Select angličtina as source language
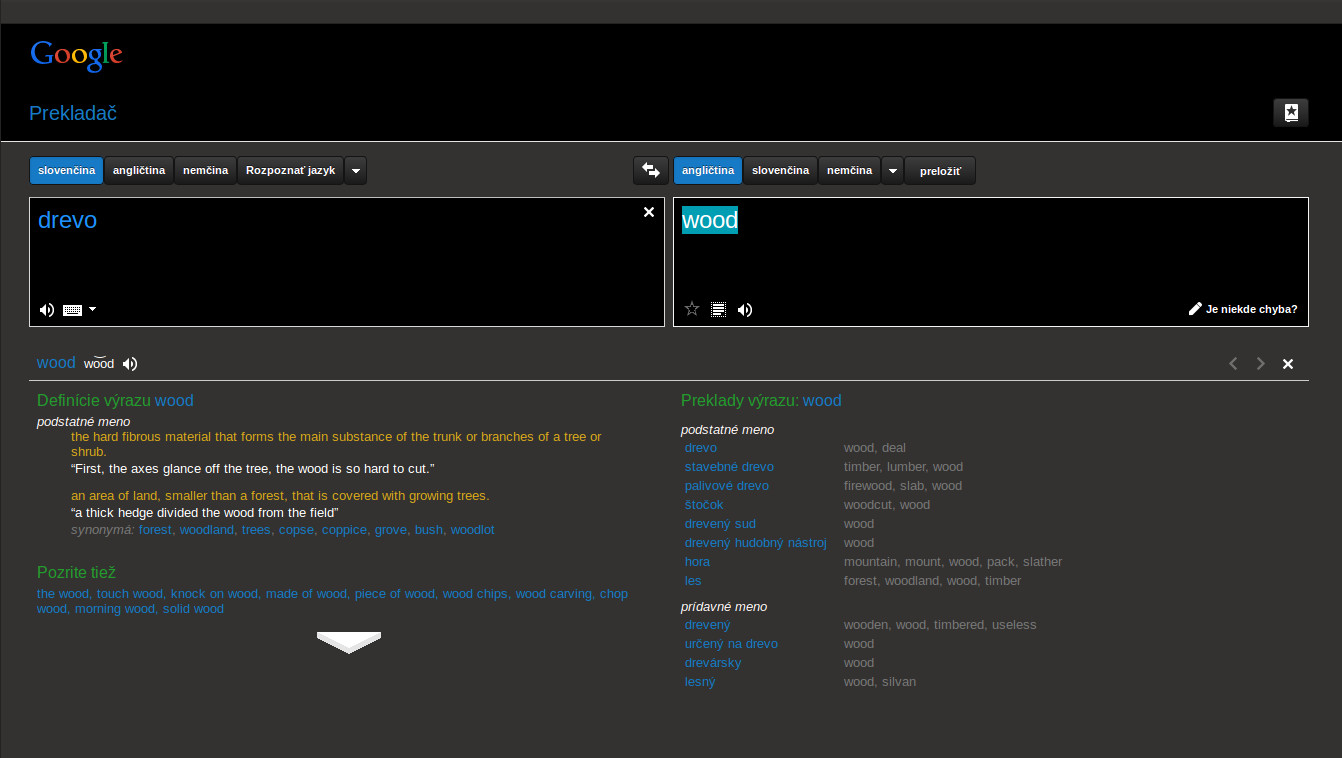 click(139, 171)
